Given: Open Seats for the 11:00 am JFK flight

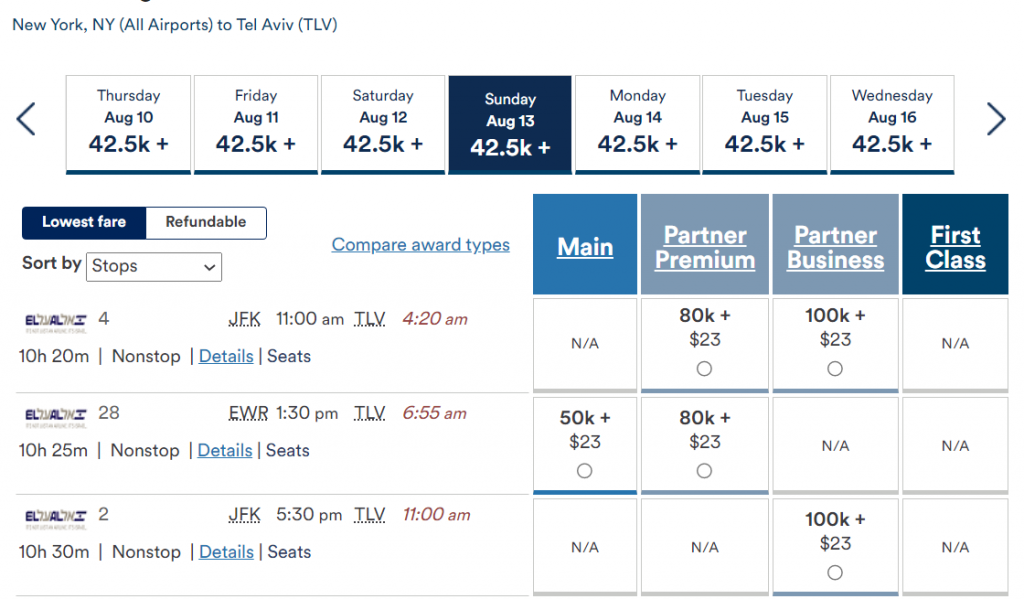Looking at the screenshot, I should click(x=288, y=356).
